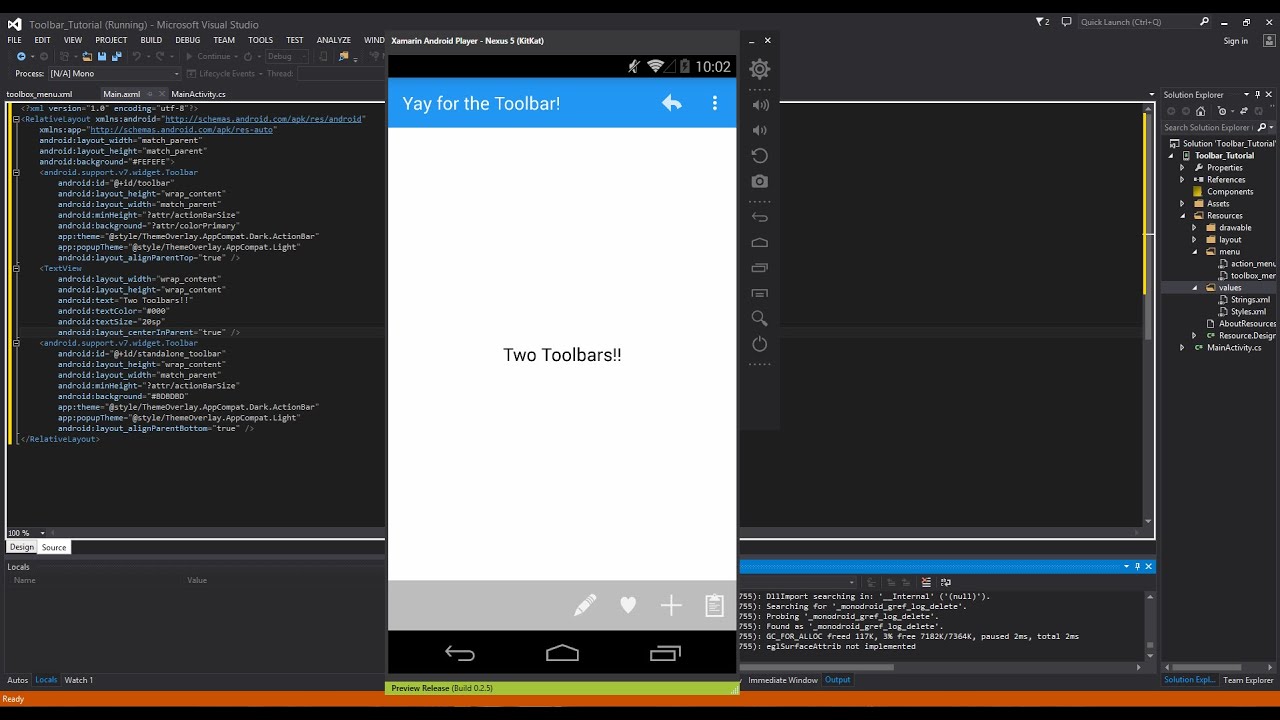
Task: Open the Immediate Window tab
Action: pos(782,680)
